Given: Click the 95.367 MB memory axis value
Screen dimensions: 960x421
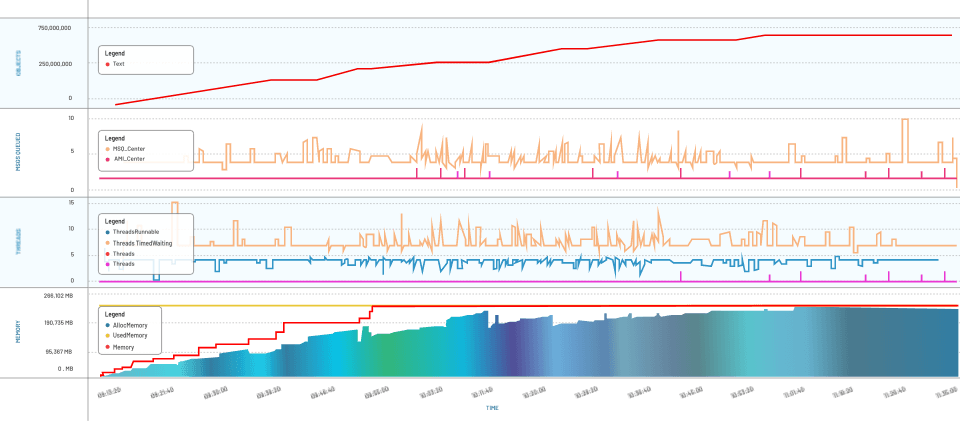Looking at the screenshot, I should 60,352.
